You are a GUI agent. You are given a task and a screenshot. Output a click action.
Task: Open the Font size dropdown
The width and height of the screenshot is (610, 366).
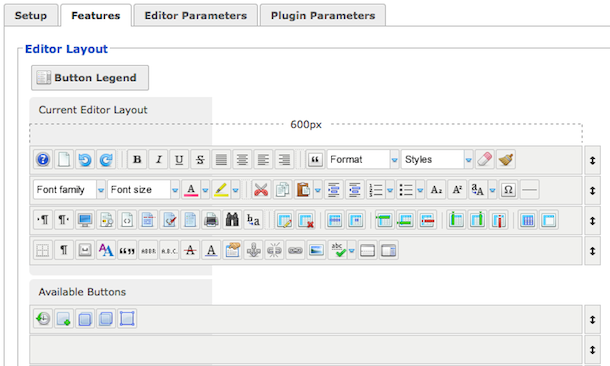coord(144,190)
